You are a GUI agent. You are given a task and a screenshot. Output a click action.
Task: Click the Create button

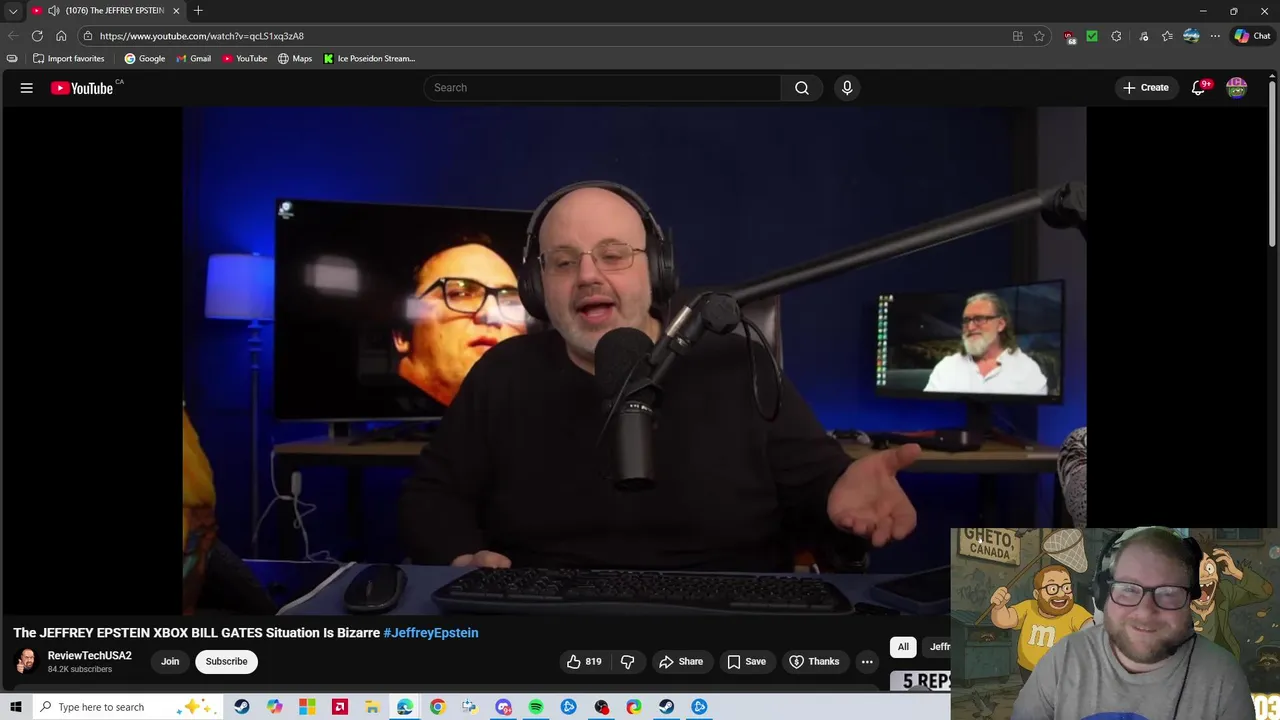point(1146,88)
